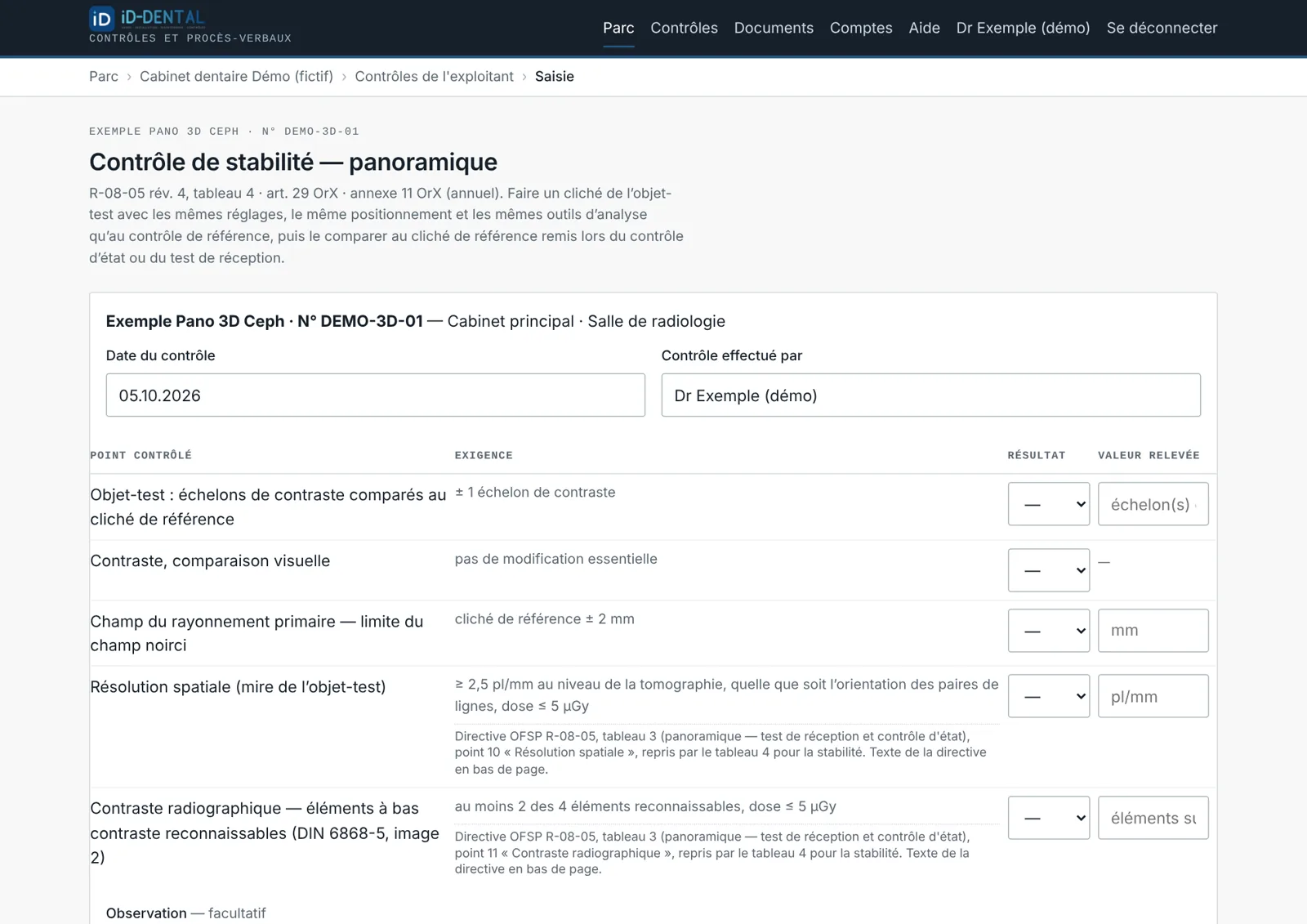1307x924 pixels.
Task: Click the pl/mm value field
Action: [x=1153, y=696]
